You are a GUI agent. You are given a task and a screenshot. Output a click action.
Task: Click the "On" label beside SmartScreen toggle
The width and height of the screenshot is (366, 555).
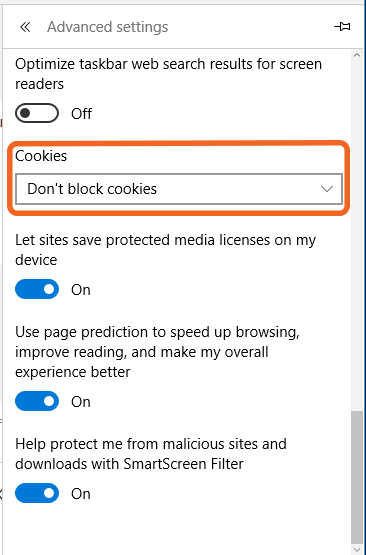point(81,494)
